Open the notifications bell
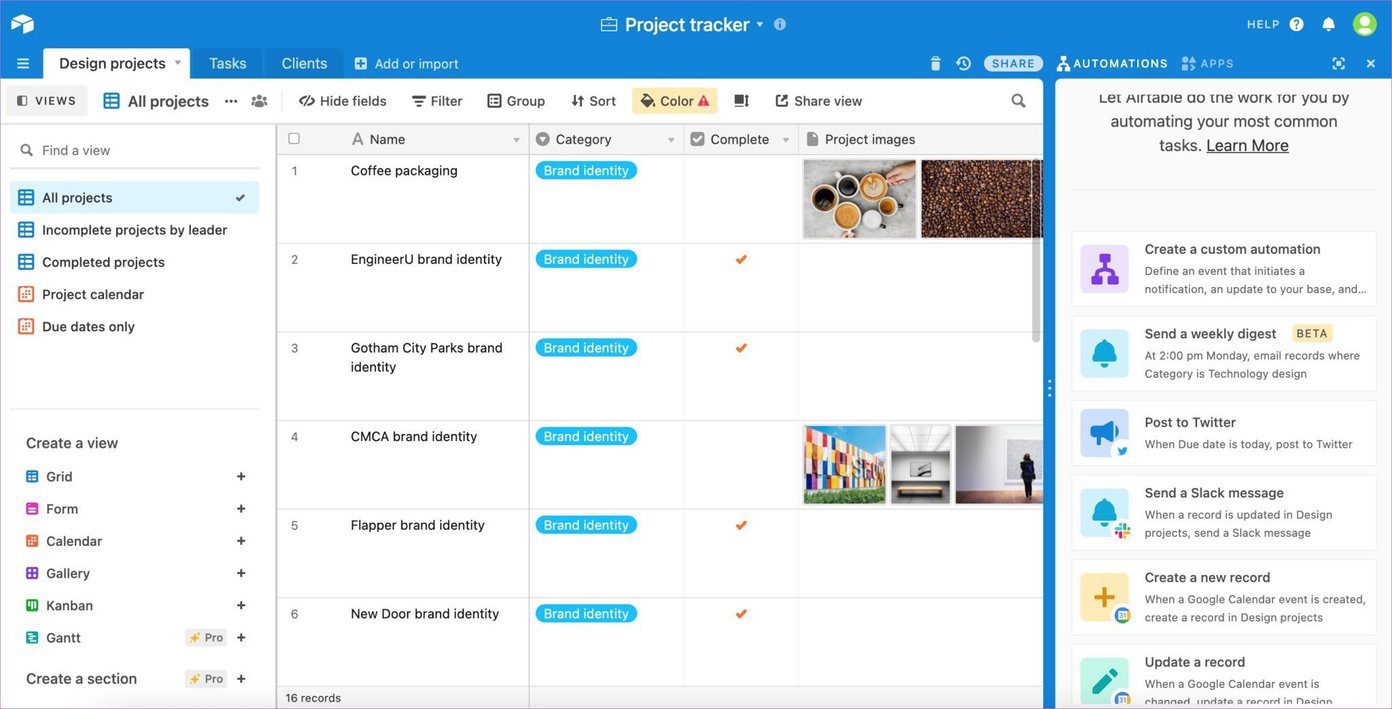Screen dimensions: 1392x709 click(x=1328, y=24)
